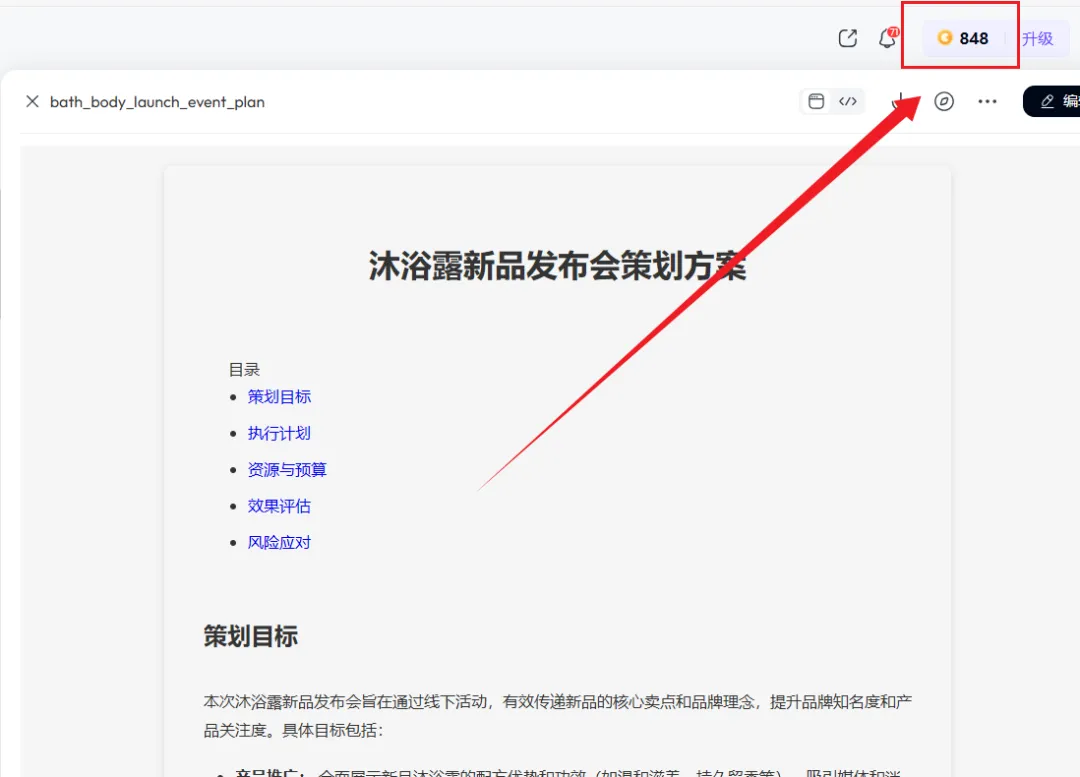Close the bath_body_launch_event_plan document panel
1080x777 pixels.
tap(32, 102)
